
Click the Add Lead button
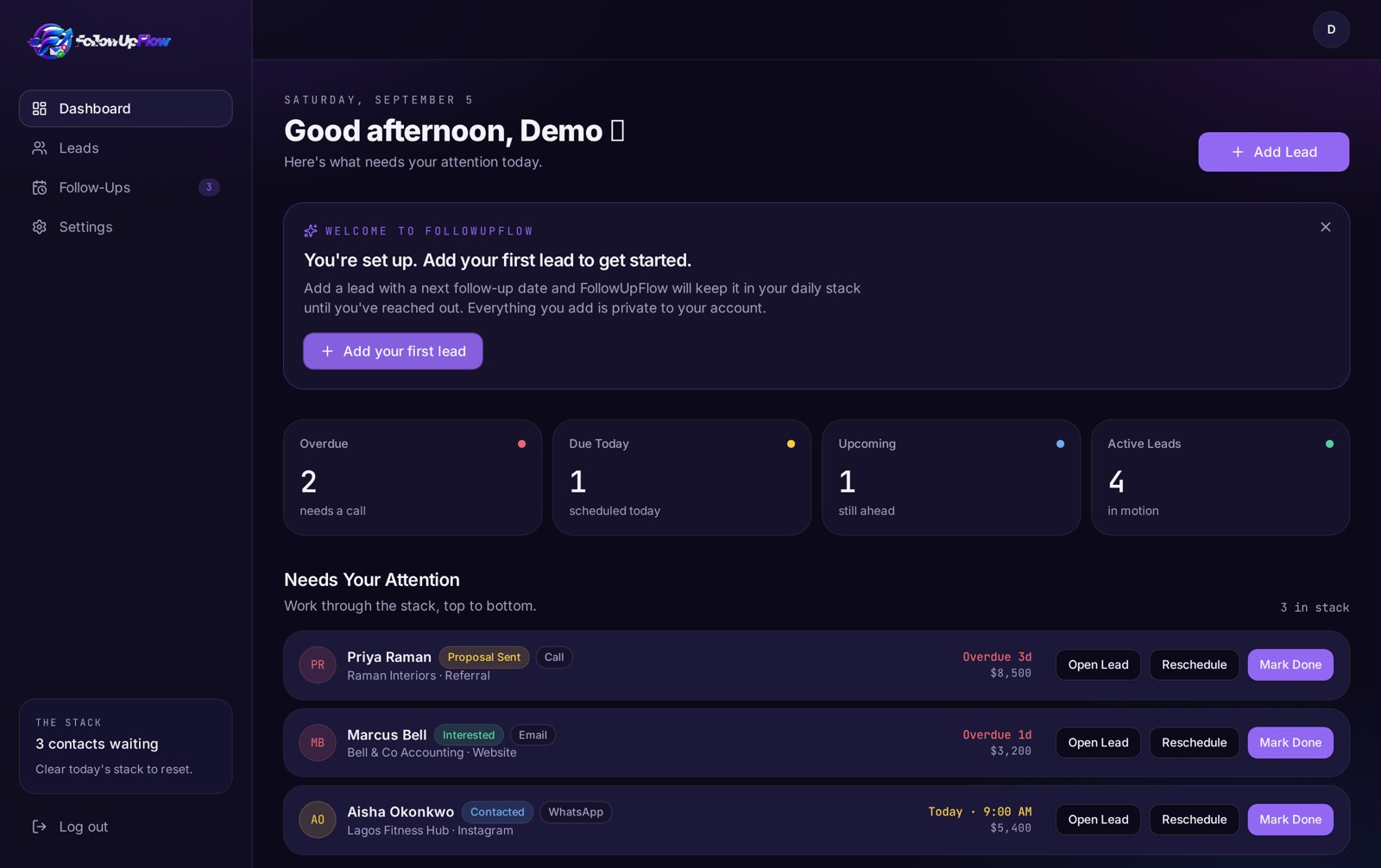pos(1273,152)
